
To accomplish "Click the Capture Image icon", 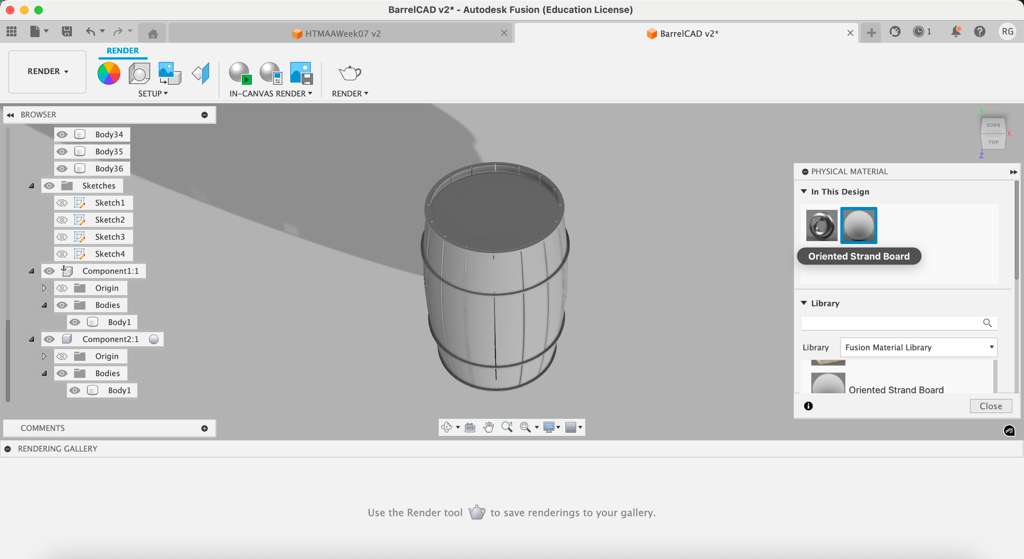I will 301,73.
